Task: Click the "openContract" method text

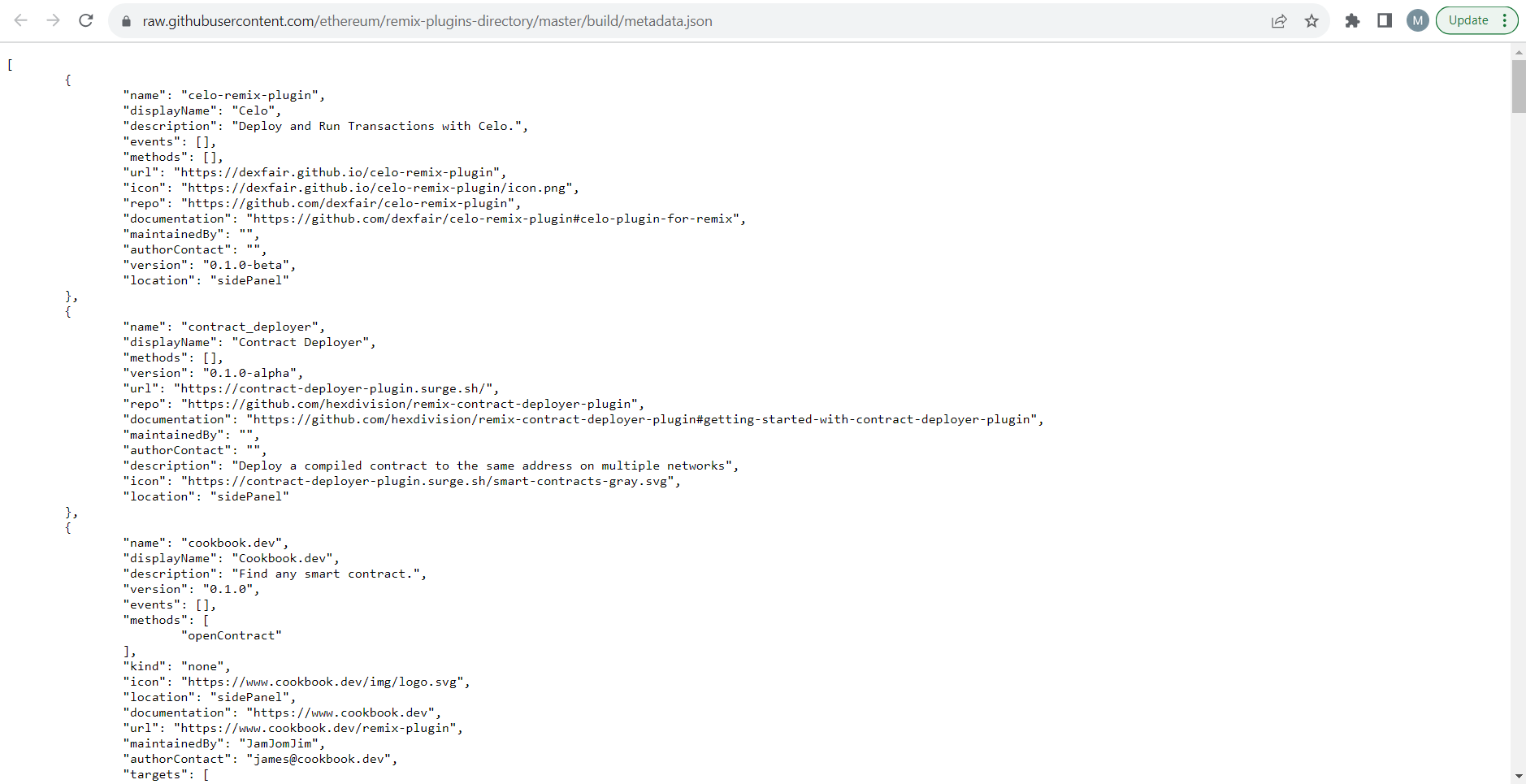Action: tap(232, 635)
